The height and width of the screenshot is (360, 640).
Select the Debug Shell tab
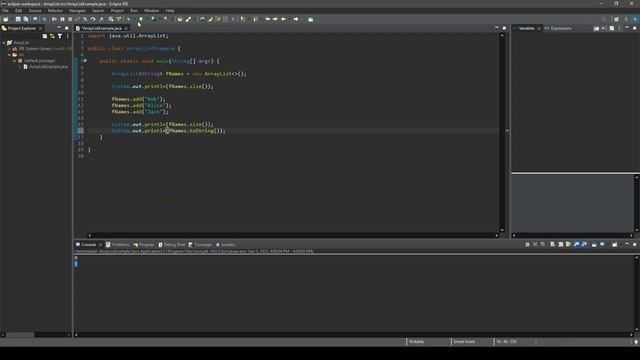point(171,244)
